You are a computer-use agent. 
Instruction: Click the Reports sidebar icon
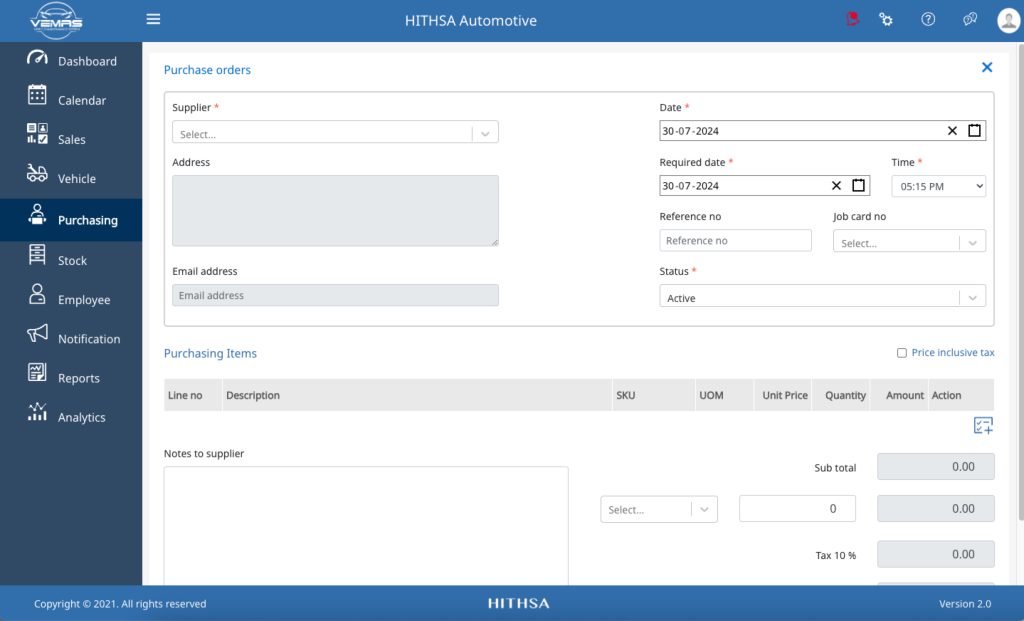point(37,372)
